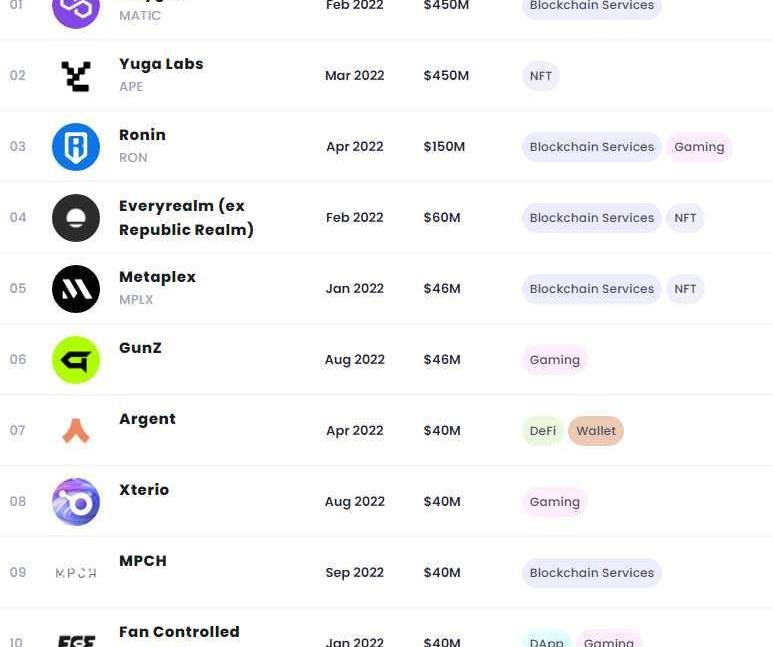
Task: Click the green GunZ logo icon
Action: (x=76, y=360)
